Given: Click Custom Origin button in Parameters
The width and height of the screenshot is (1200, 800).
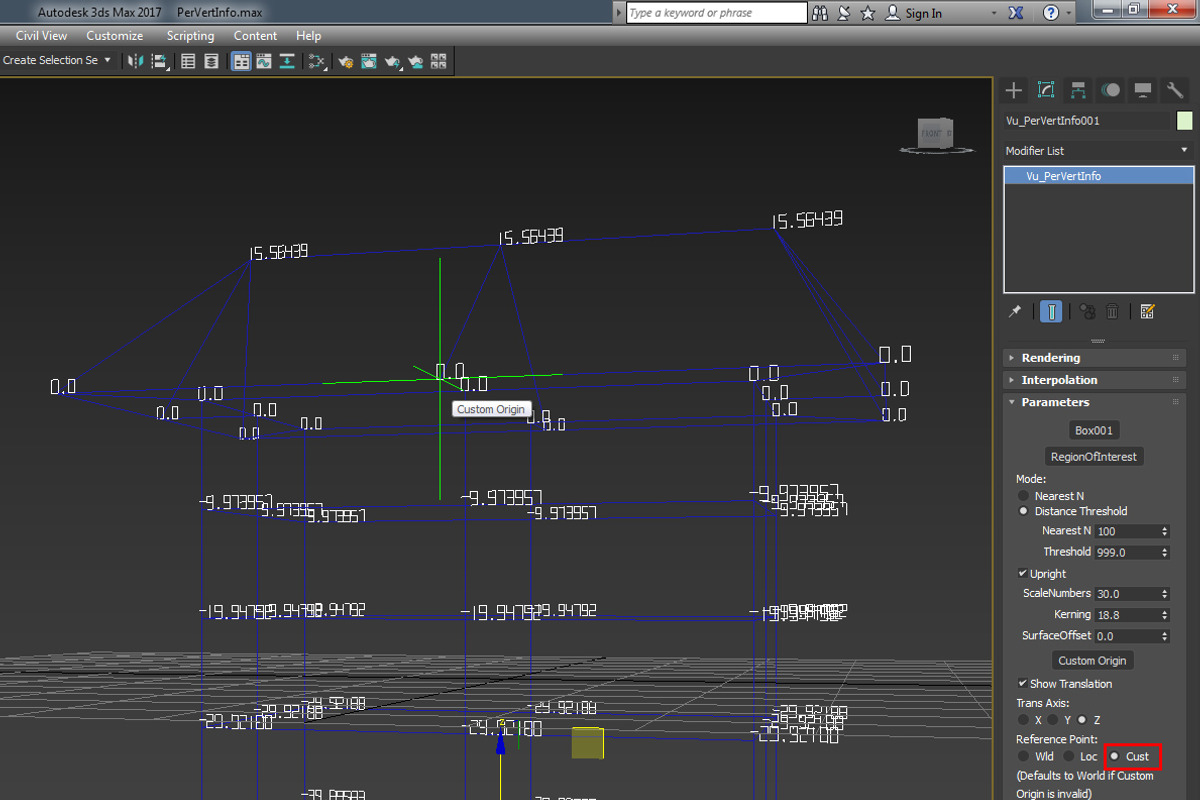Looking at the screenshot, I should point(1092,661).
